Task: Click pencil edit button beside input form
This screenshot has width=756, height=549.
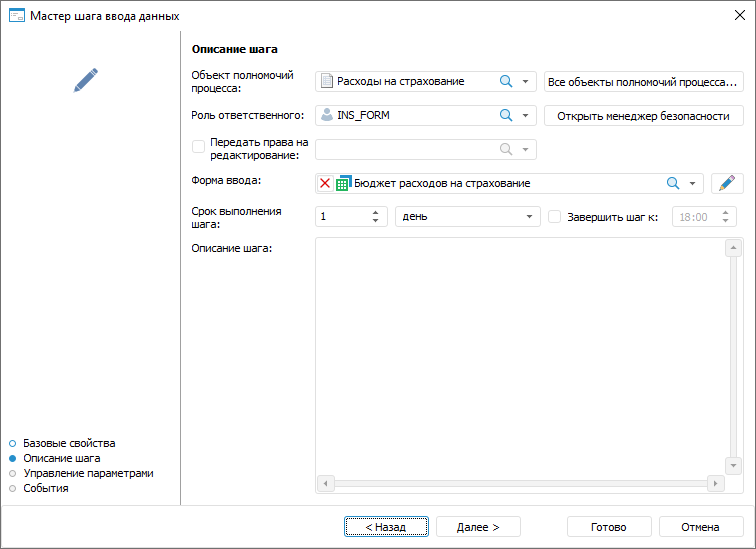Action: [727, 183]
